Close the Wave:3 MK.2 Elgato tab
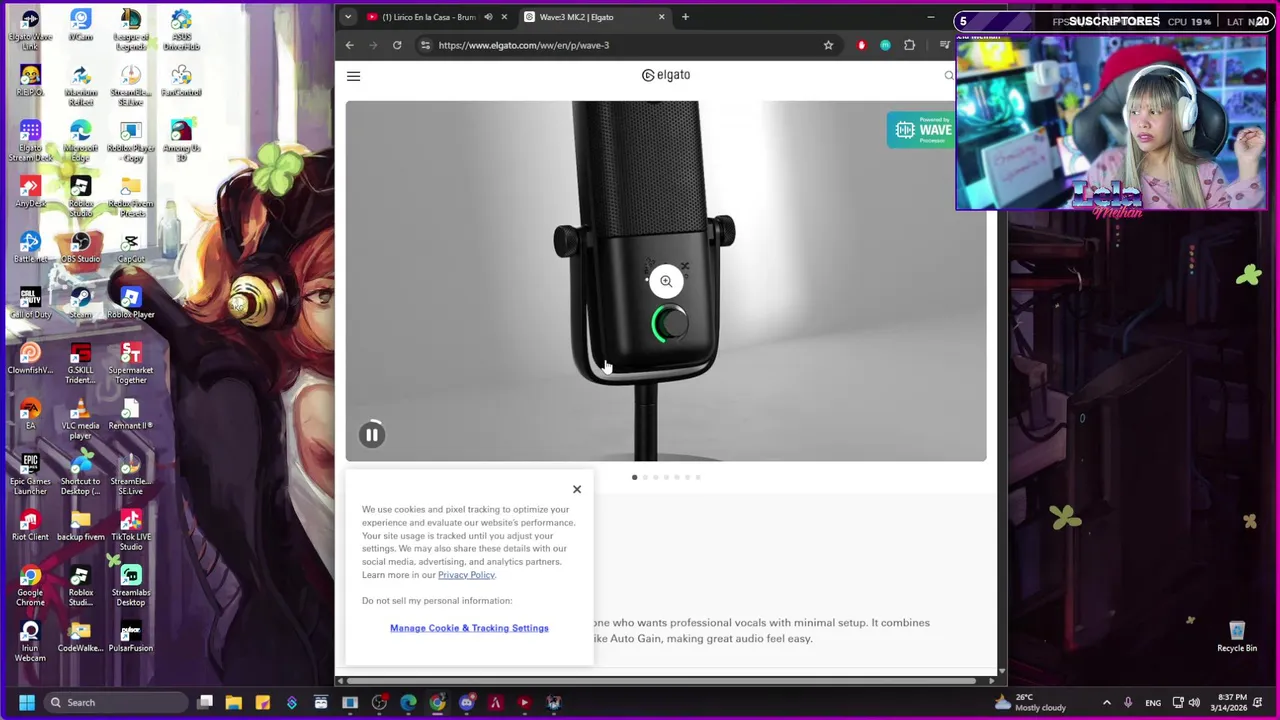 (661, 17)
